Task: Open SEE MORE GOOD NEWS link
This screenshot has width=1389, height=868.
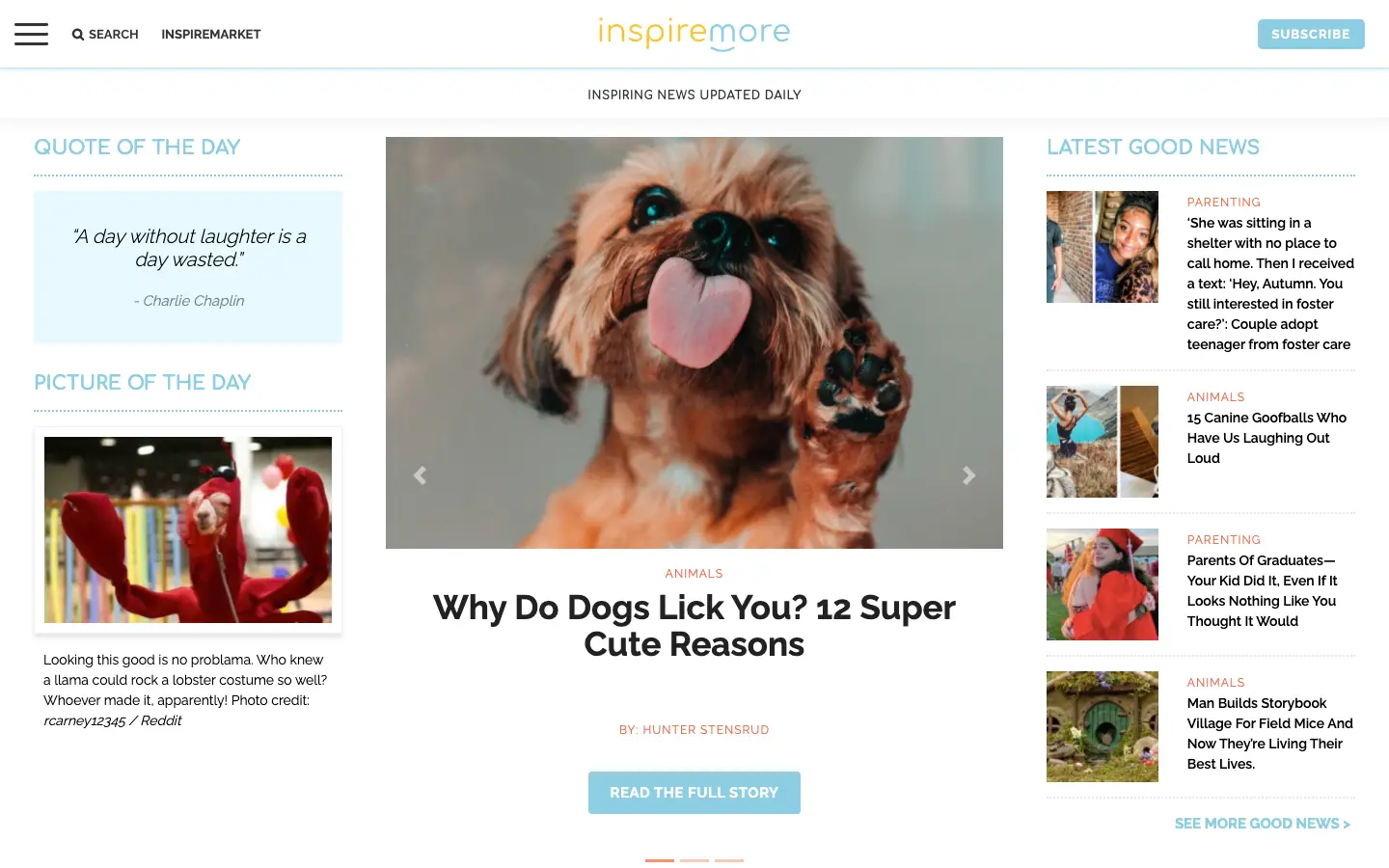Action: coord(1263,824)
